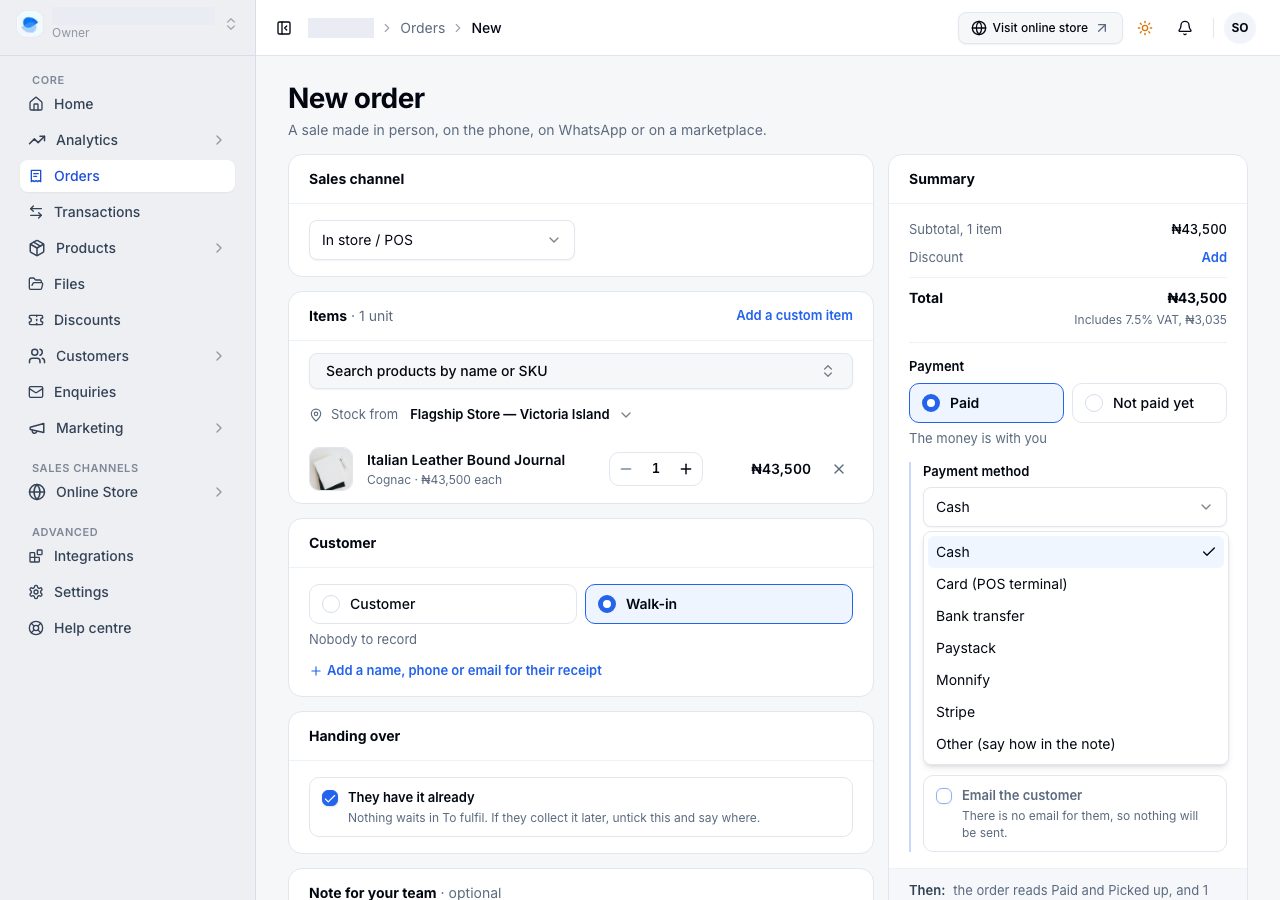1280x900 pixels.
Task: Click the Enquiries envelope icon
Action: [37, 392]
